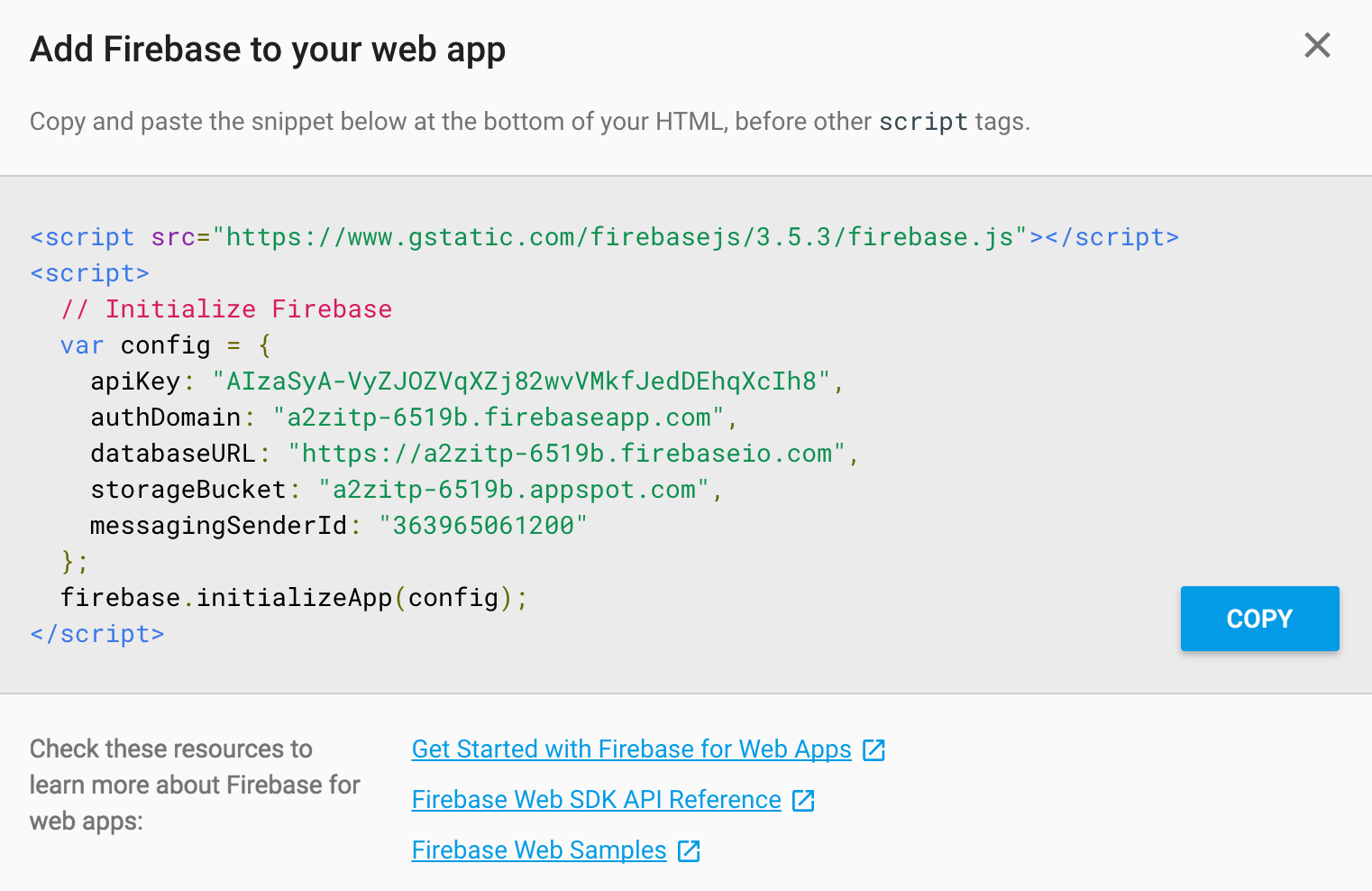The width and height of the screenshot is (1372, 891).
Task: Click the "Add Firebase to your web app" heading
Action: coord(268,50)
